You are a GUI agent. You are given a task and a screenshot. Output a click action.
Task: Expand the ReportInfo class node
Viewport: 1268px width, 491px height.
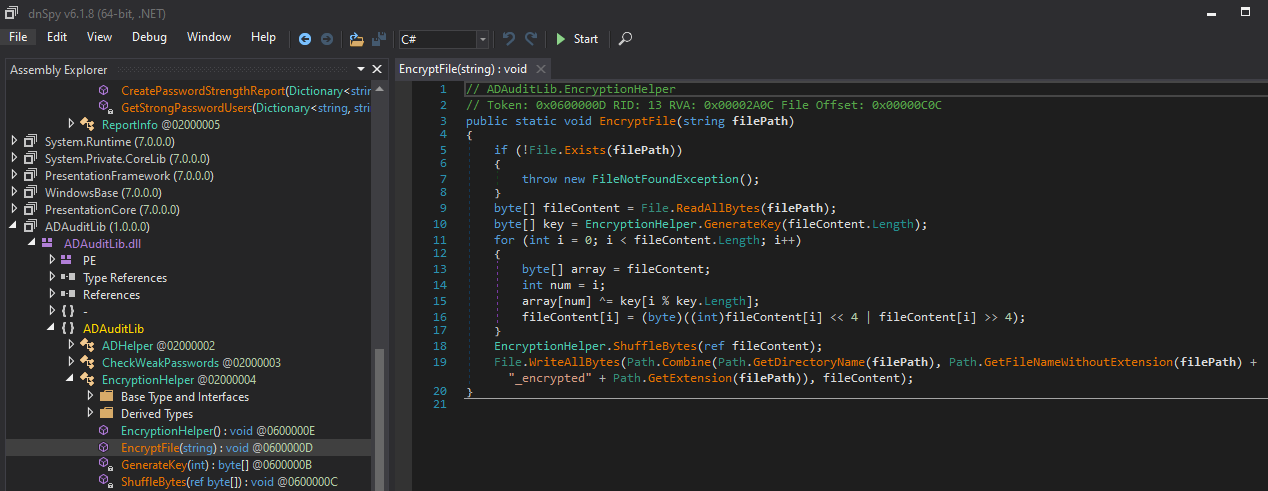[71, 124]
